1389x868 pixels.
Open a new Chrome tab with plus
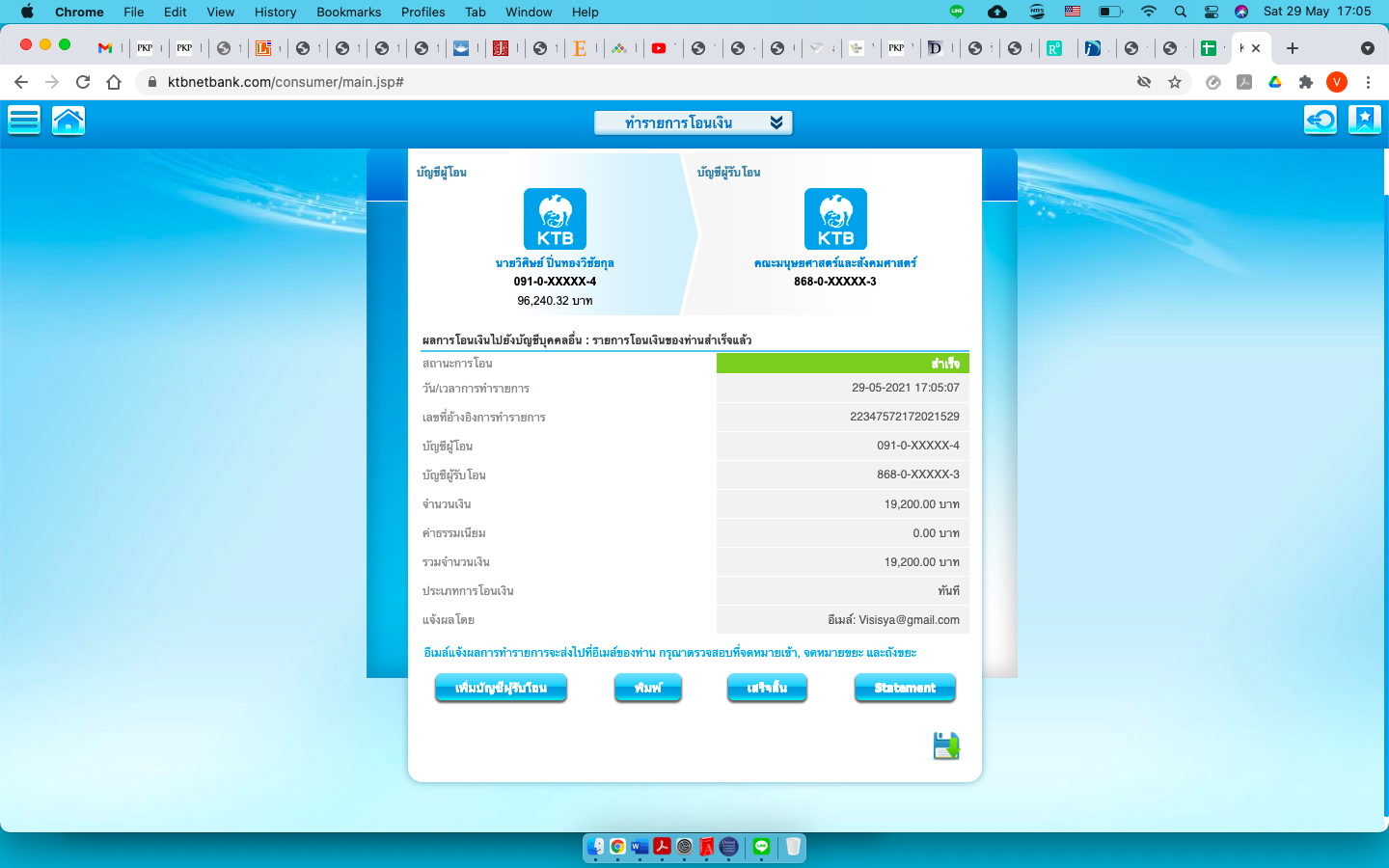(x=1293, y=47)
